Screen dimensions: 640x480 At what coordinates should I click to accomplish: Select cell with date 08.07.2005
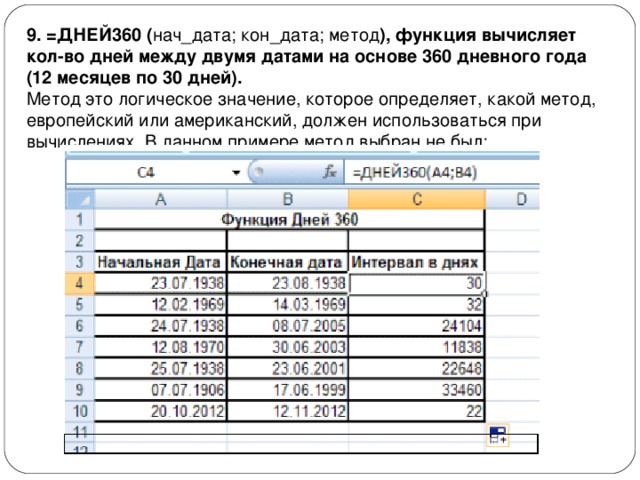pyautogui.click(x=288, y=326)
